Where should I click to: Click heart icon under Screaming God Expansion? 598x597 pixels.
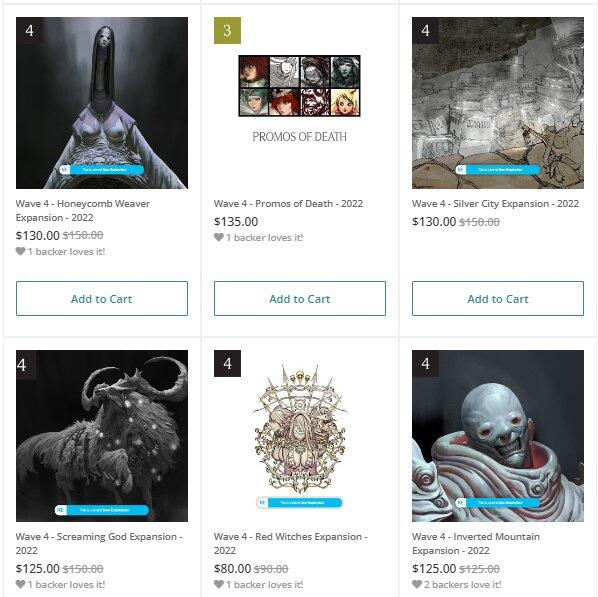coord(21,584)
